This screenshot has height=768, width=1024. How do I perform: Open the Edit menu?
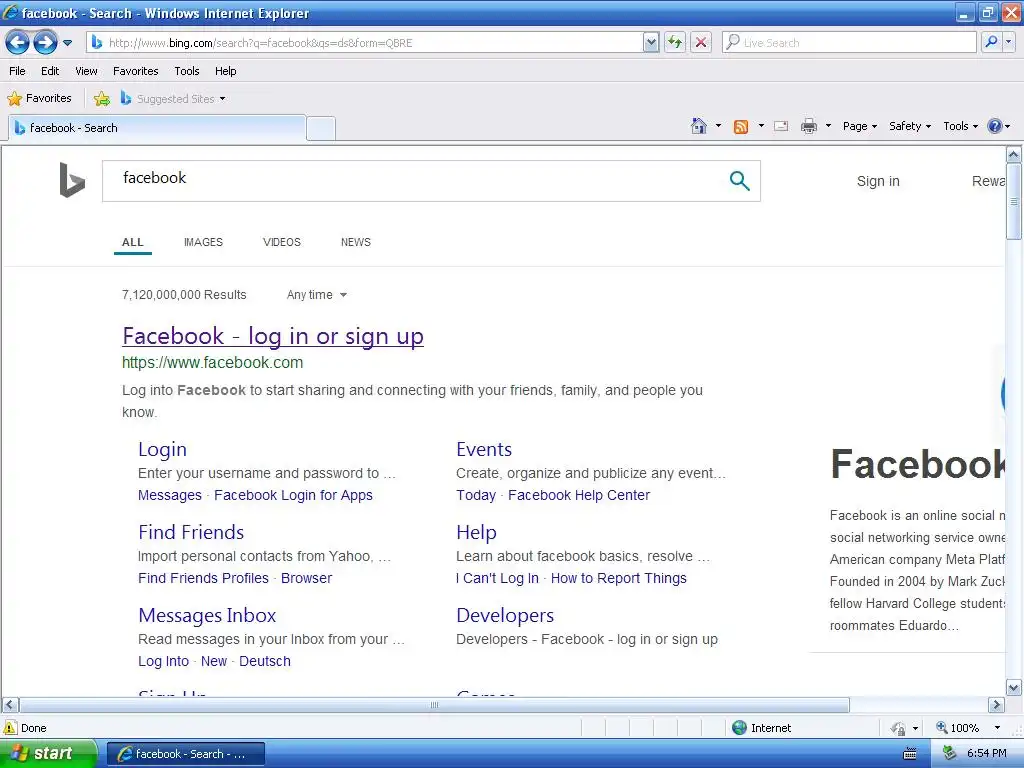50,71
